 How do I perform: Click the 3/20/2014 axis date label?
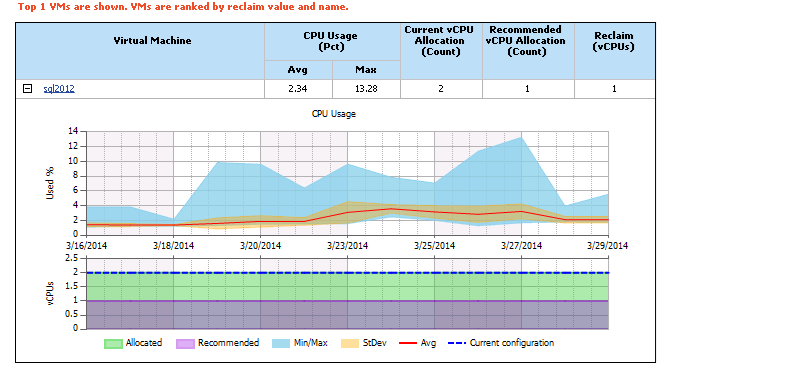pyautogui.click(x=261, y=246)
